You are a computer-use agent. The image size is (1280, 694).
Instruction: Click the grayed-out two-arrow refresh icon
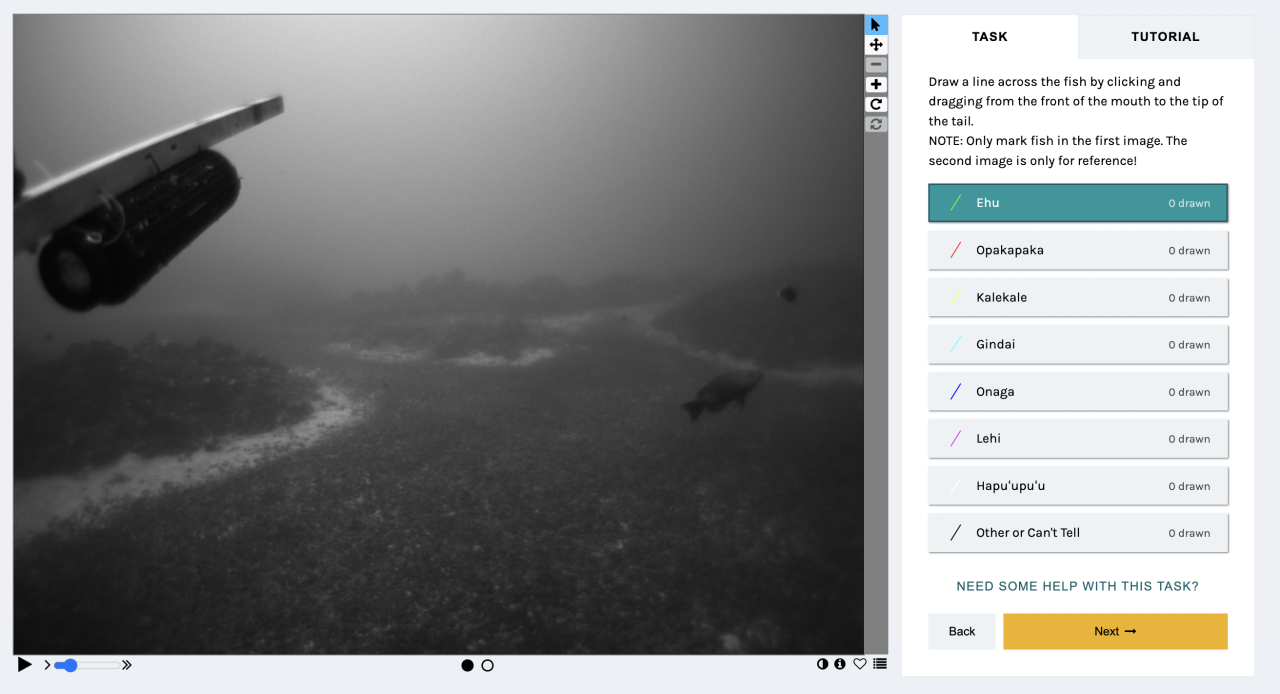click(x=876, y=124)
